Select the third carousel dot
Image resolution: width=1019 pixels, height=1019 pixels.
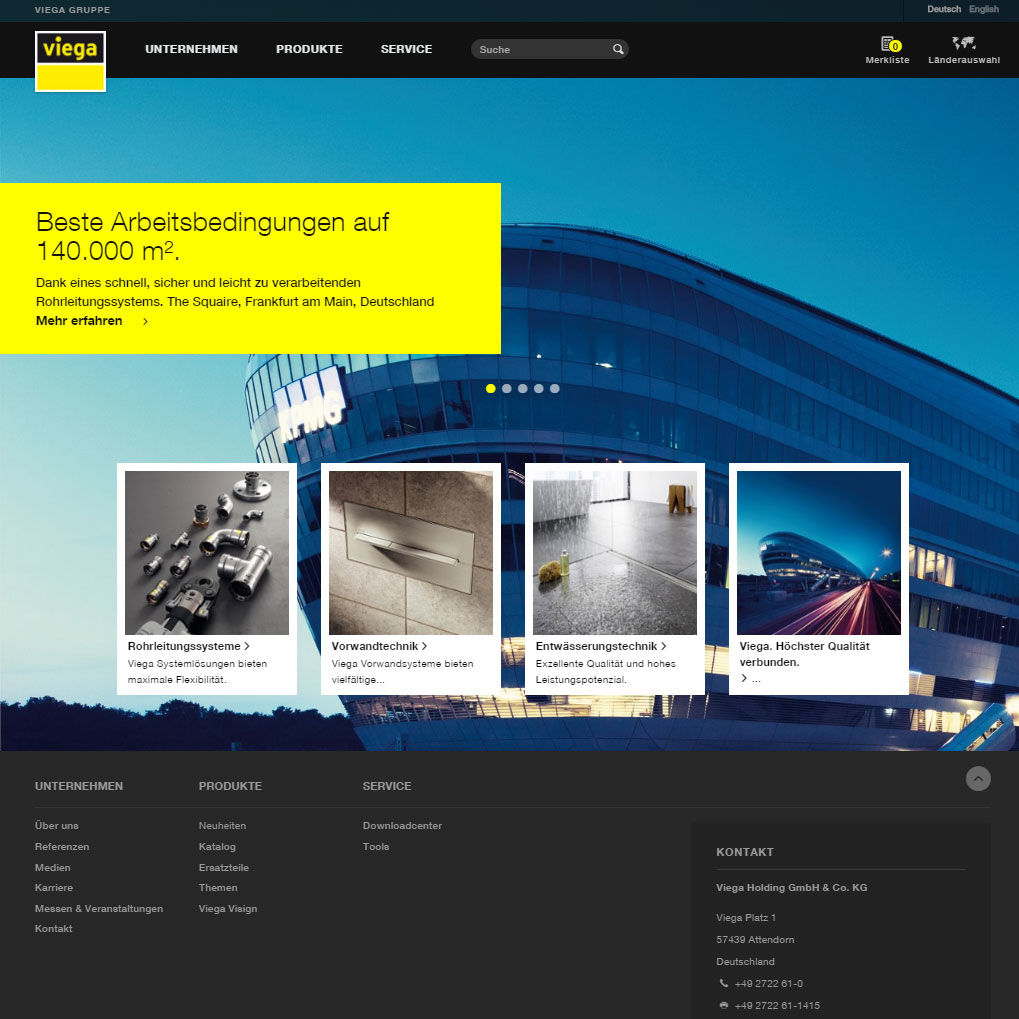pos(522,389)
